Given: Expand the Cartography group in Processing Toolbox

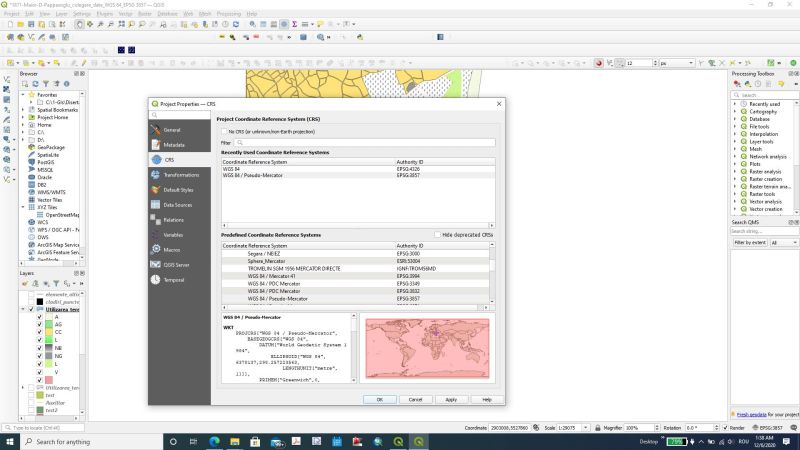Looking at the screenshot, I should [x=735, y=111].
